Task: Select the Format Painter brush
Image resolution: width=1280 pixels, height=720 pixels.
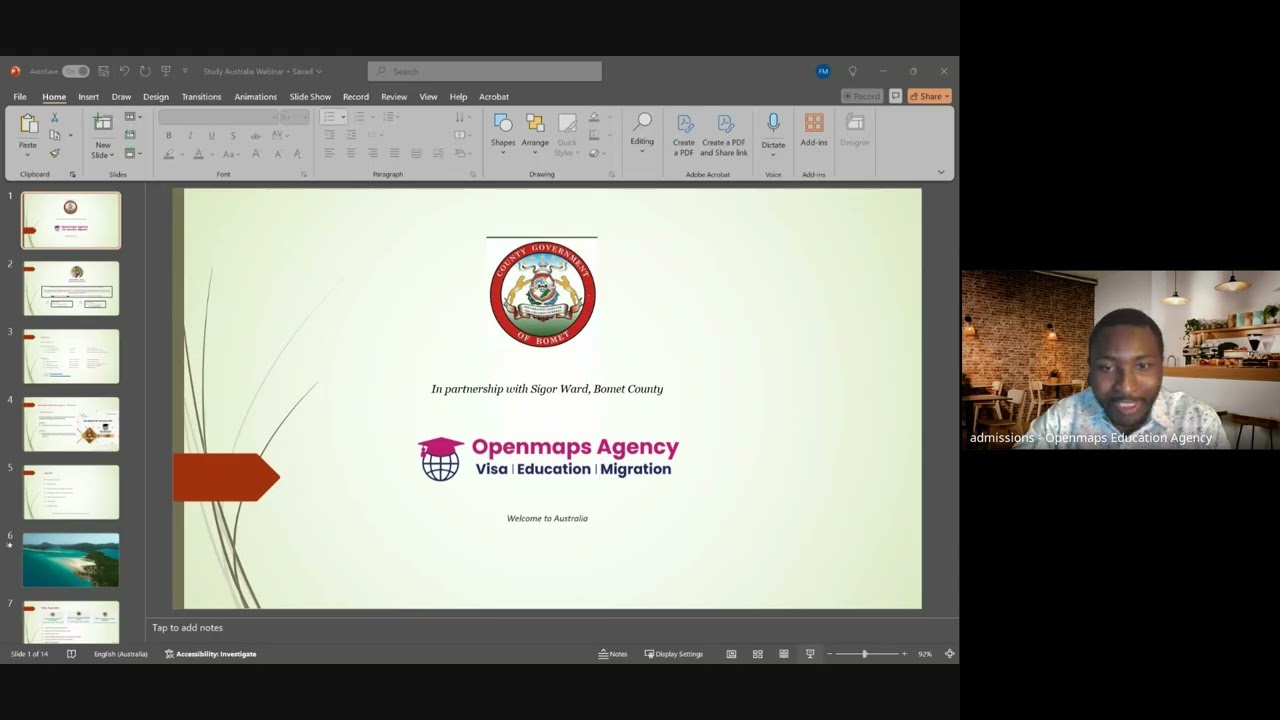Action: (55, 153)
